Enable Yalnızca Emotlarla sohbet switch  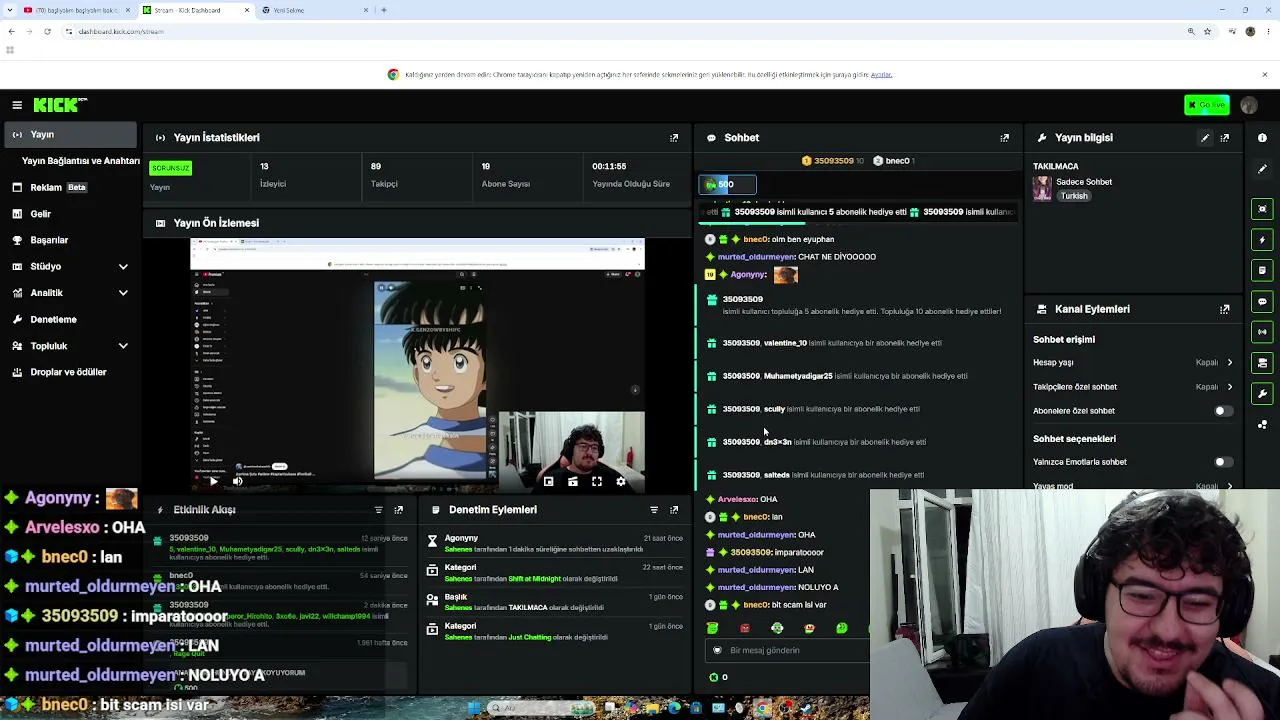coord(1222,462)
